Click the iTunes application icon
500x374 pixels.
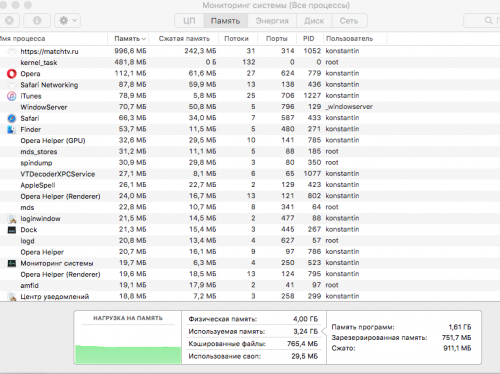12,96
